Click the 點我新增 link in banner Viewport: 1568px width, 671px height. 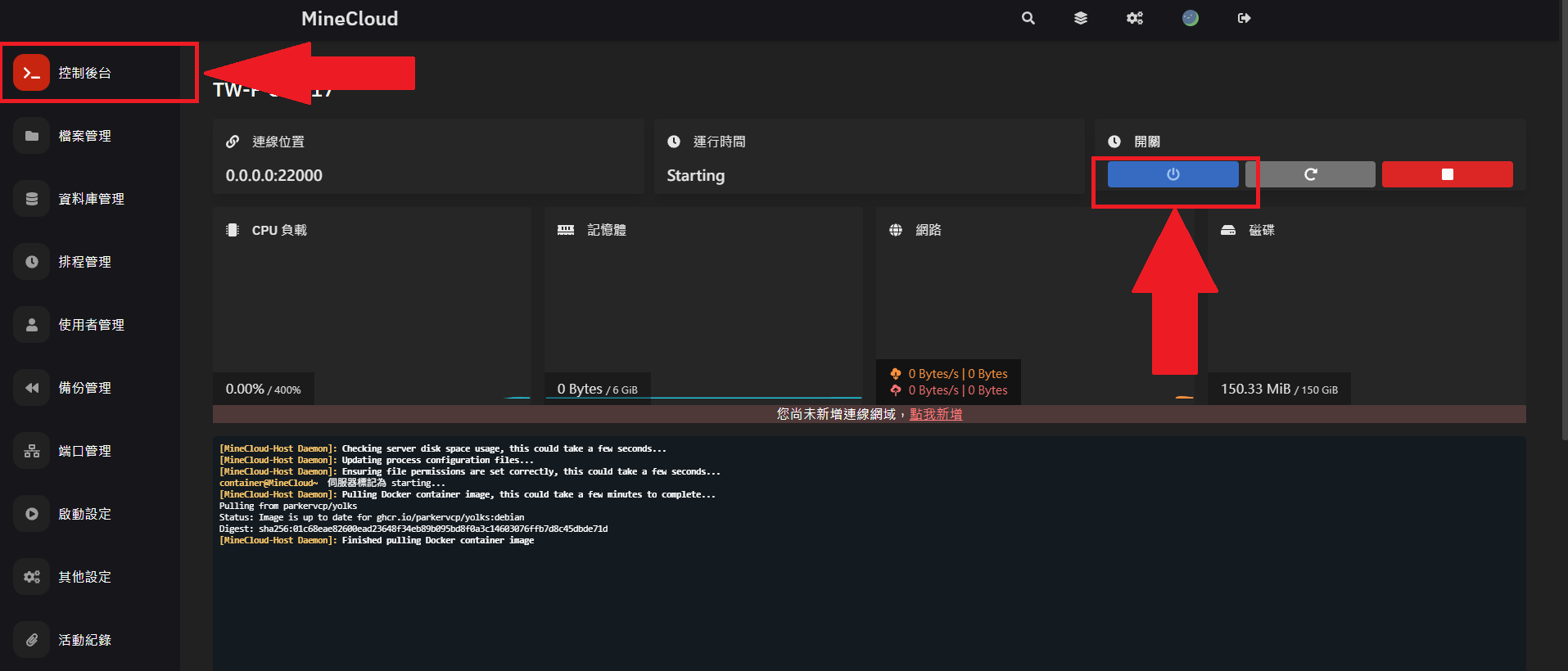(x=936, y=414)
